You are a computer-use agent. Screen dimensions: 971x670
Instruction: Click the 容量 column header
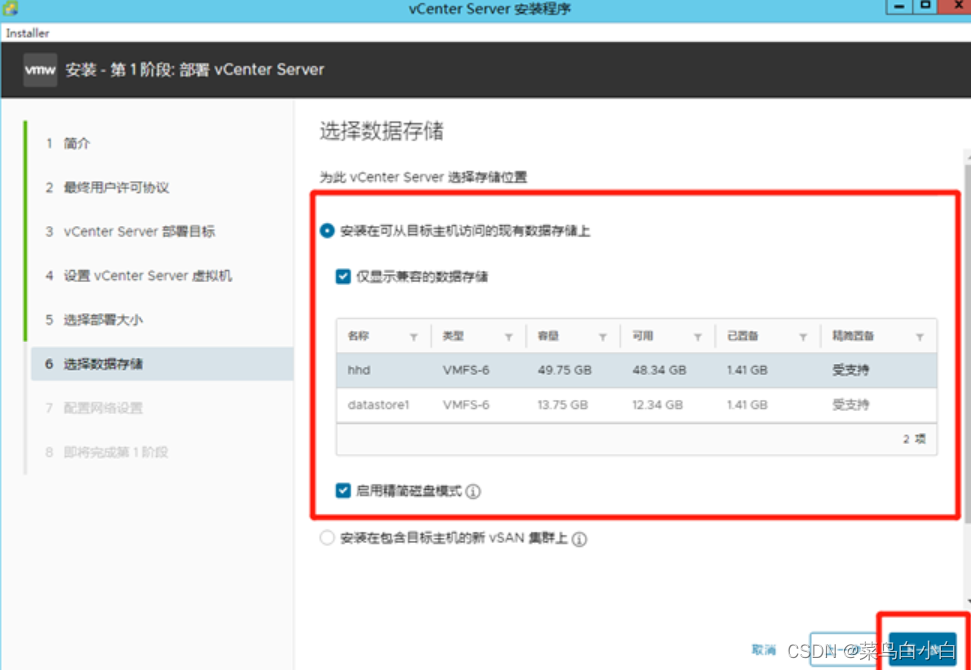(x=548, y=336)
